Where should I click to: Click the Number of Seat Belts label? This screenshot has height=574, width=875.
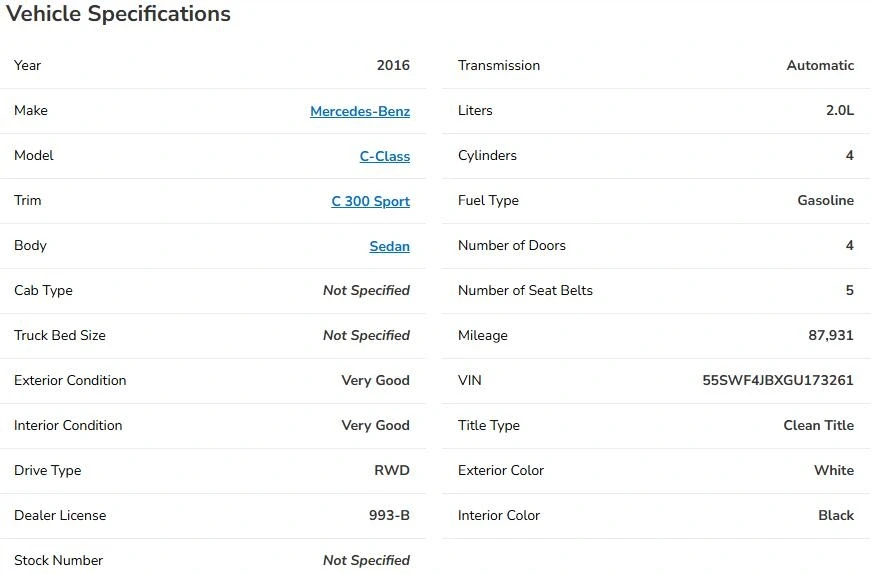525,291
